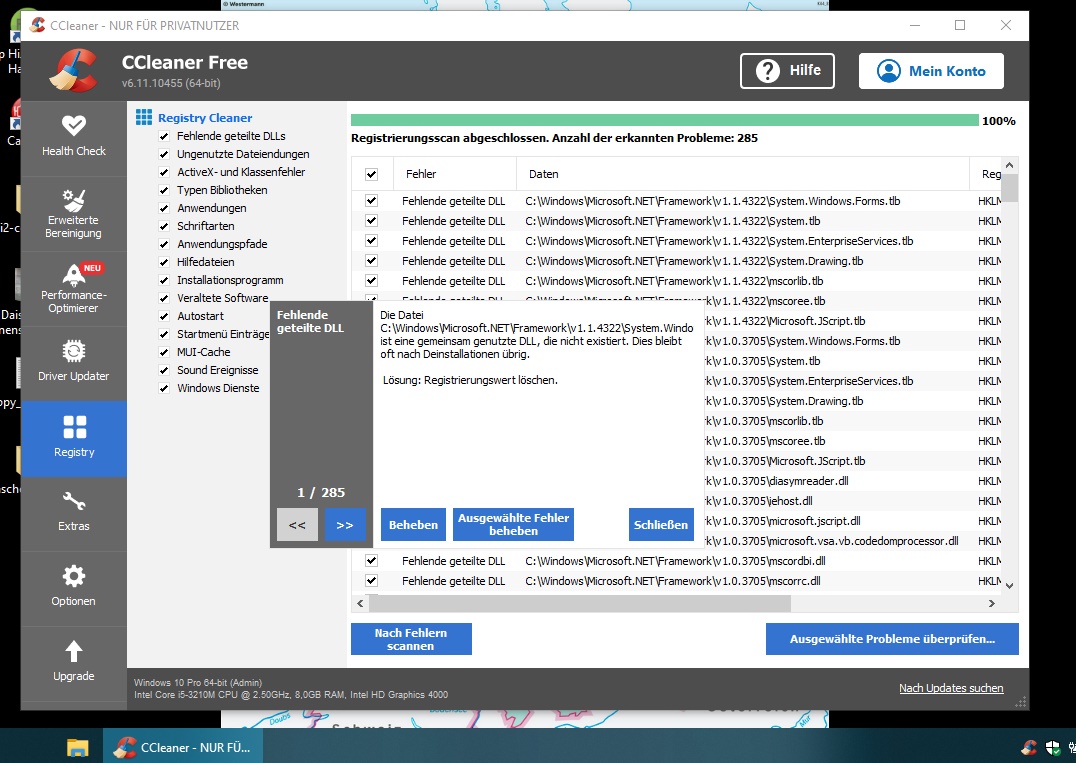
Task: Click horizontal scrollbar thumb
Action: pos(580,603)
